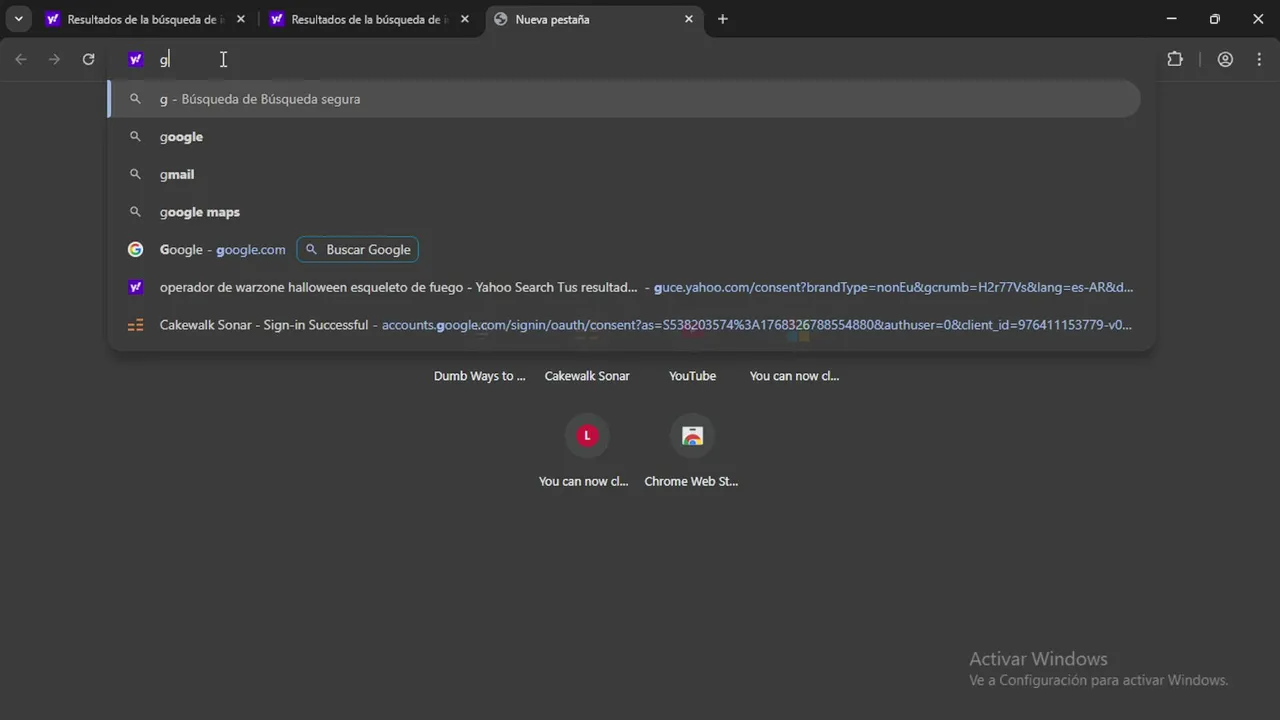1280x720 pixels.
Task: Minimize the Chrome window
Action: [1171, 19]
